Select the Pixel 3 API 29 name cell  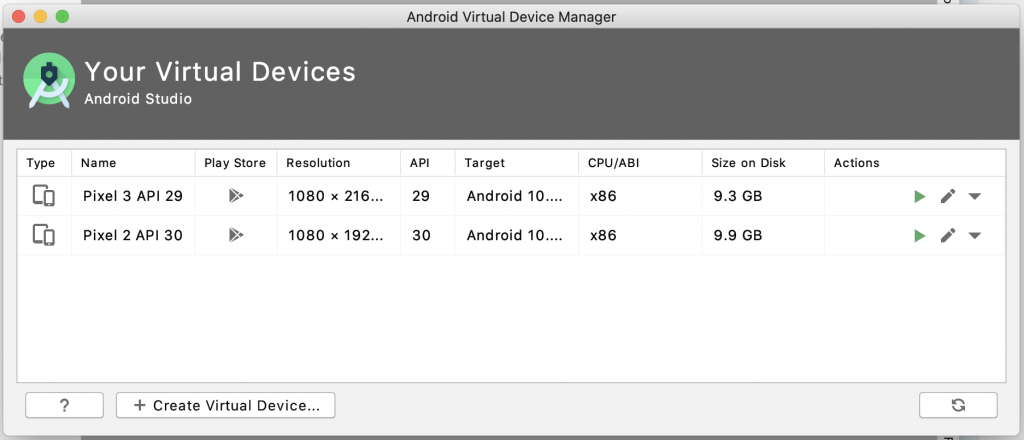pyautogui.click(x=133, y=196)
